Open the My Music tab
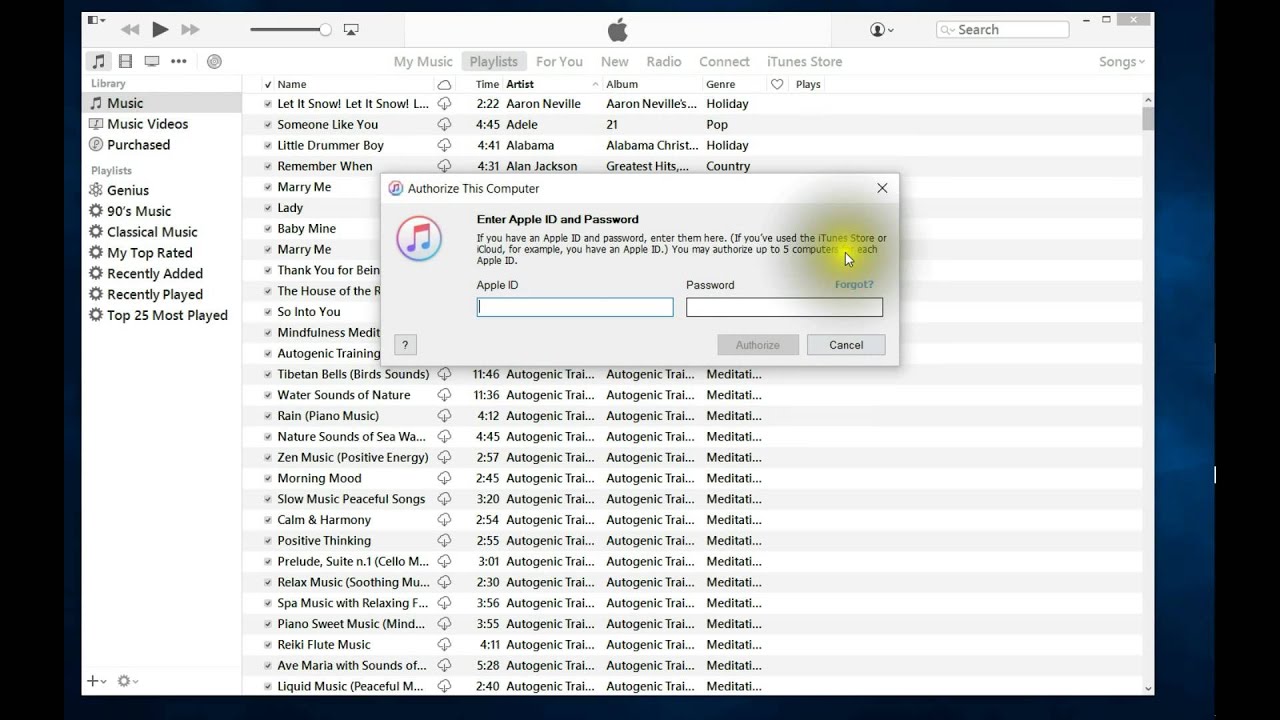This screenshot has height=720, width=1280. pos(423,61)
